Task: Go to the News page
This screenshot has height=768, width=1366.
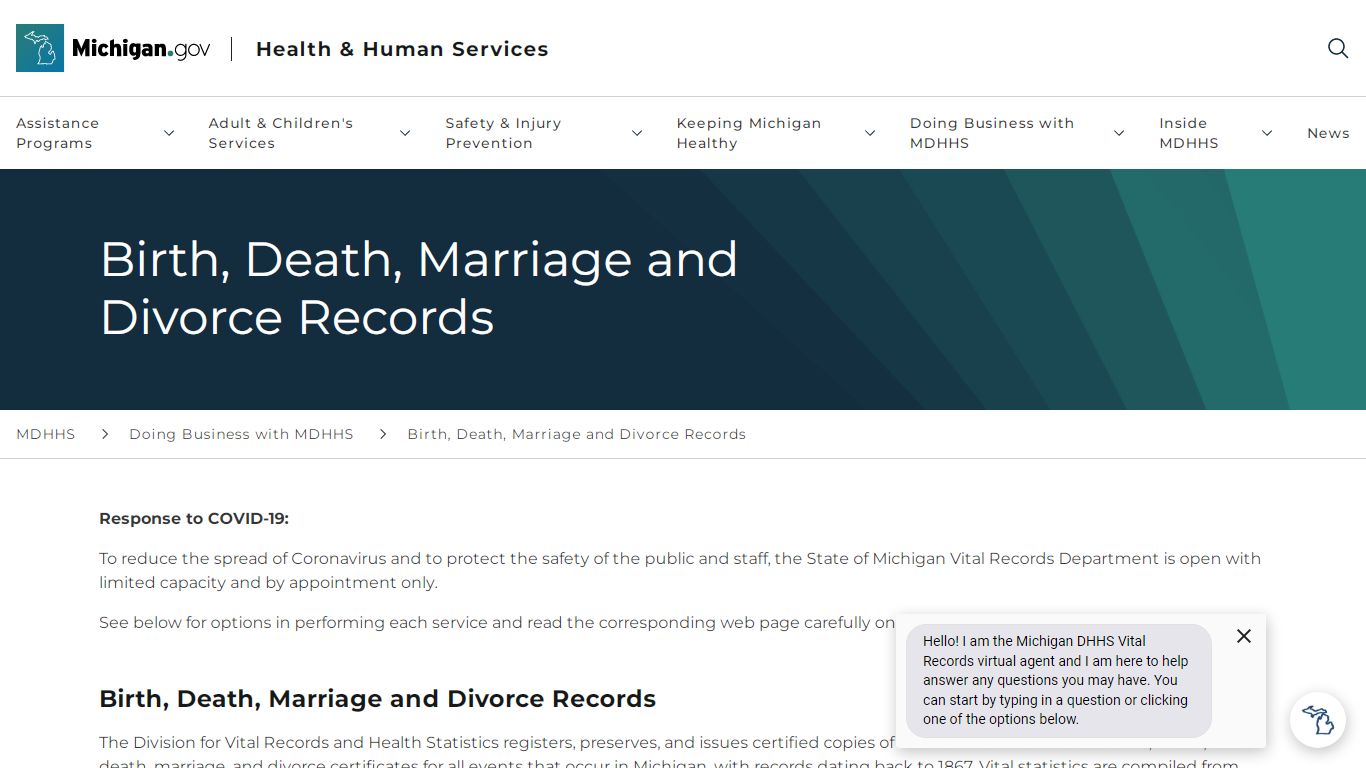Action: click(1328, 133)
